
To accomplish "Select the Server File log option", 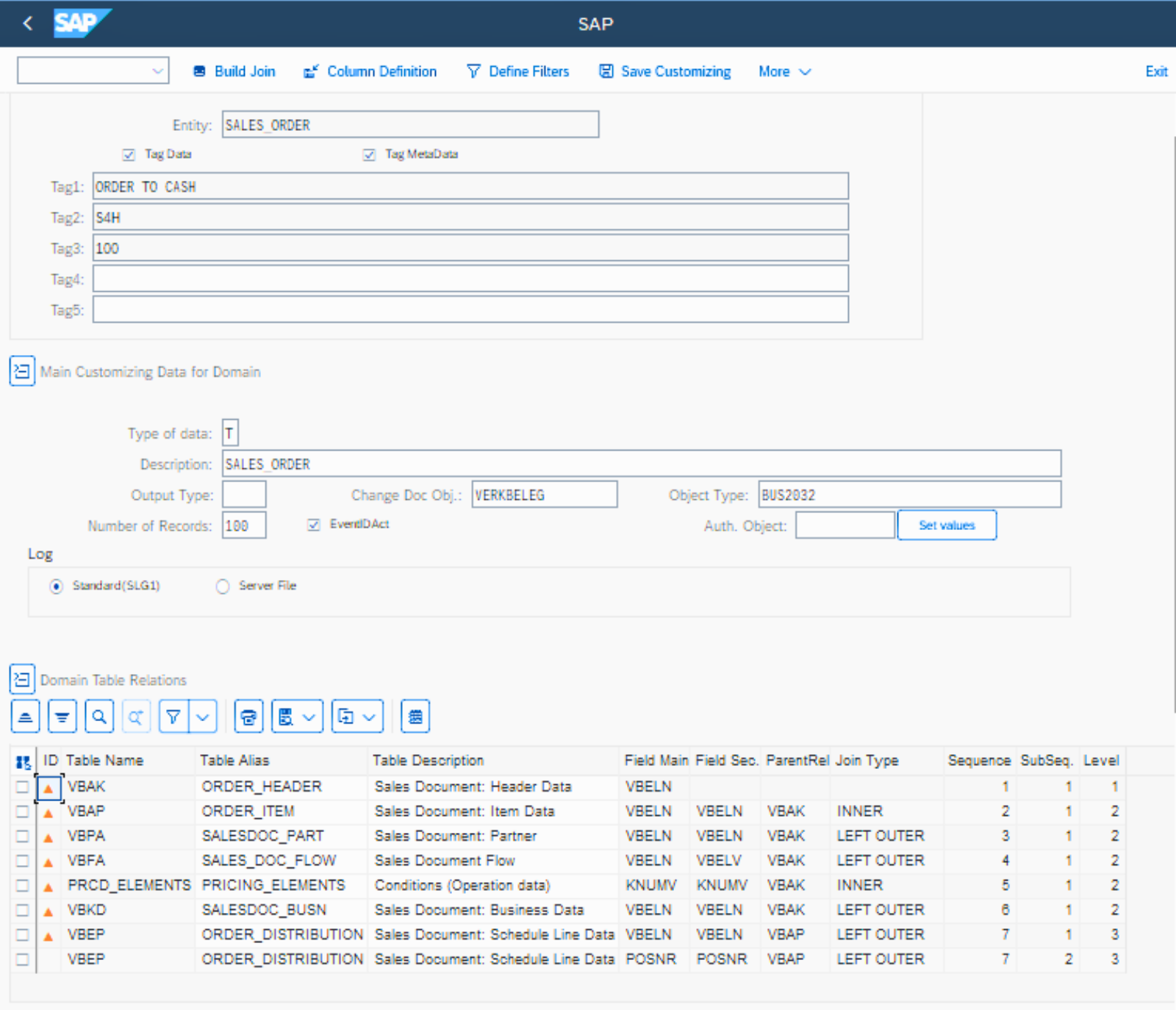I will 223,587.
